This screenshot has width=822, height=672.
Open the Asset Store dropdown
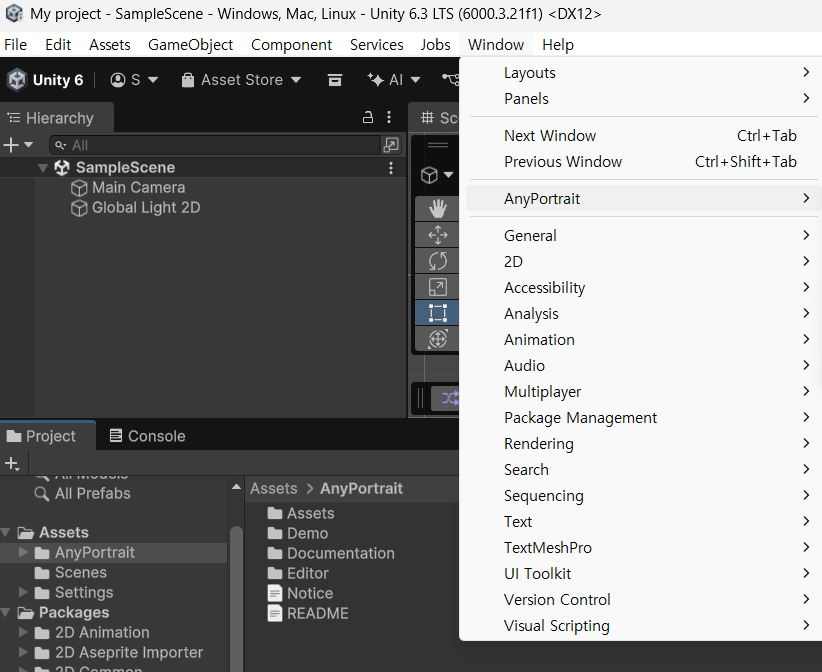pyautogui.click(x=241, y=80)
